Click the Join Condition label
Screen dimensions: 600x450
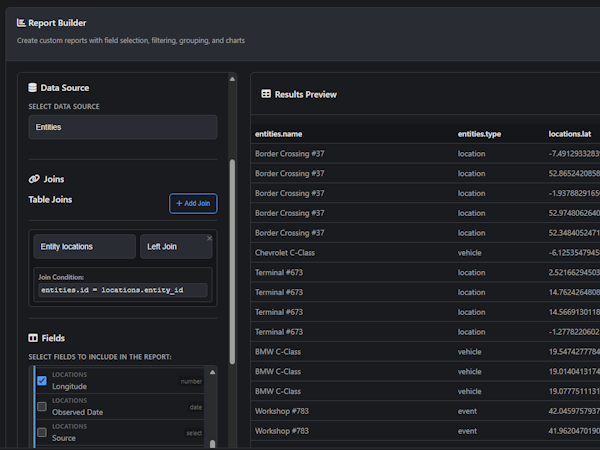61,277
